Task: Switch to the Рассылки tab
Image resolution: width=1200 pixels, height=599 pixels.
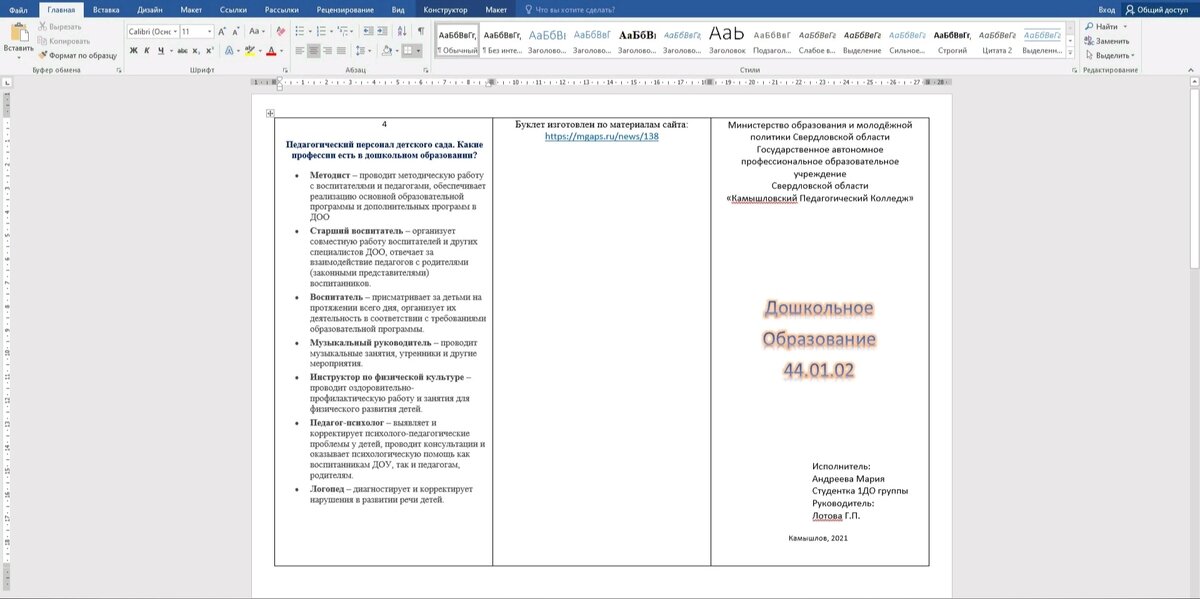Action: tap(282, 9)
